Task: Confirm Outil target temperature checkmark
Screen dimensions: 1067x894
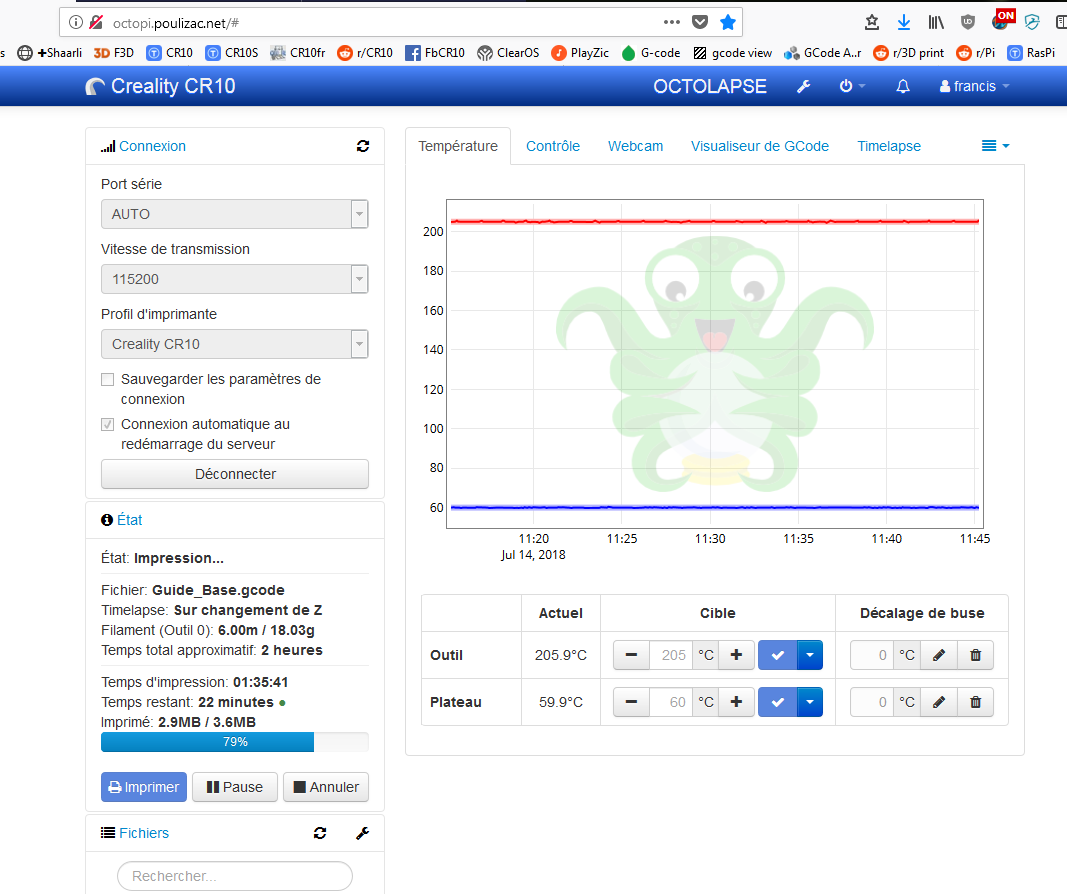Action: pyautogui.click(x=777, y=655)
